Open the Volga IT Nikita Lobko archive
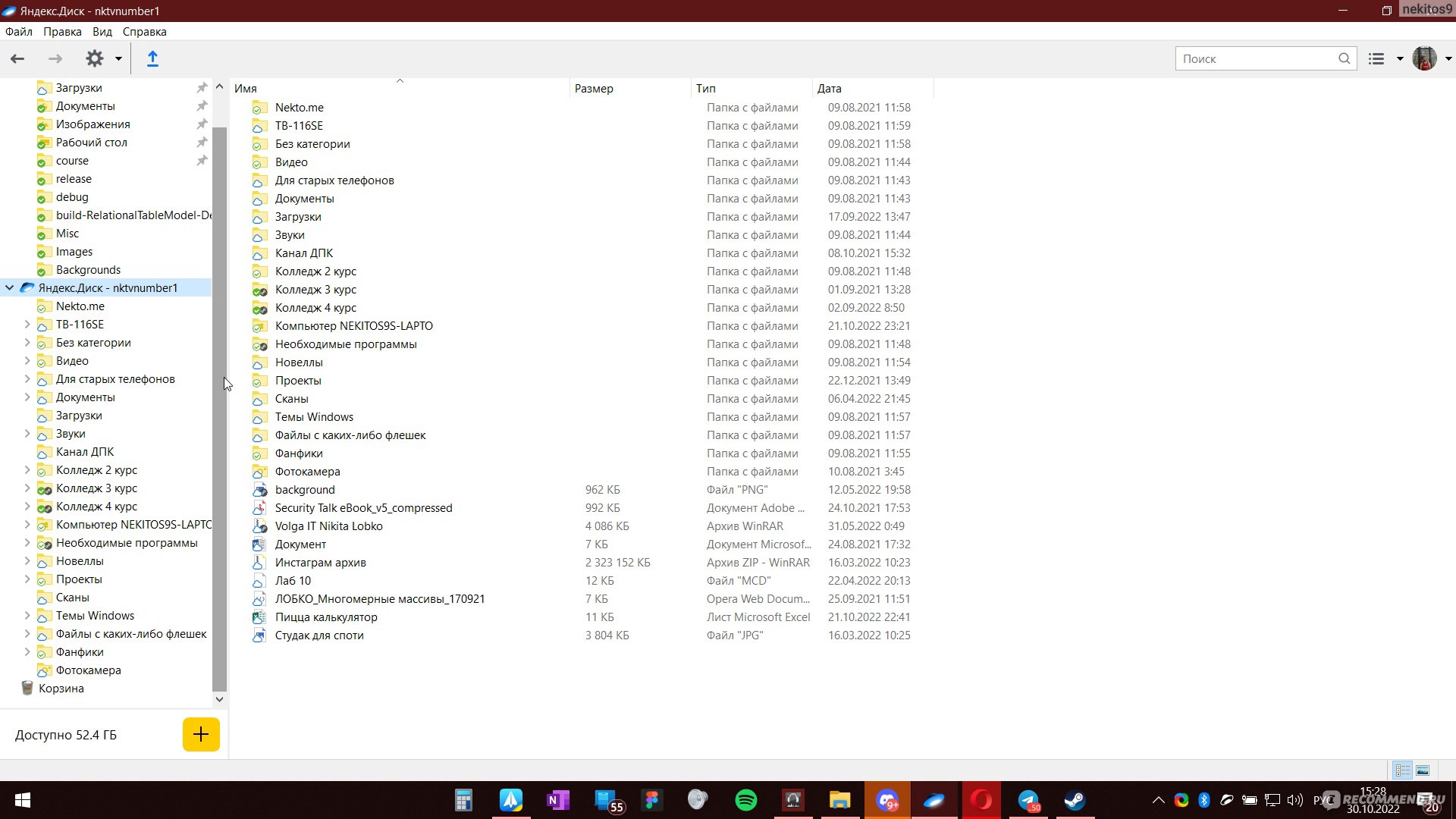1456x819 pixels. click(x=328, y=526)
